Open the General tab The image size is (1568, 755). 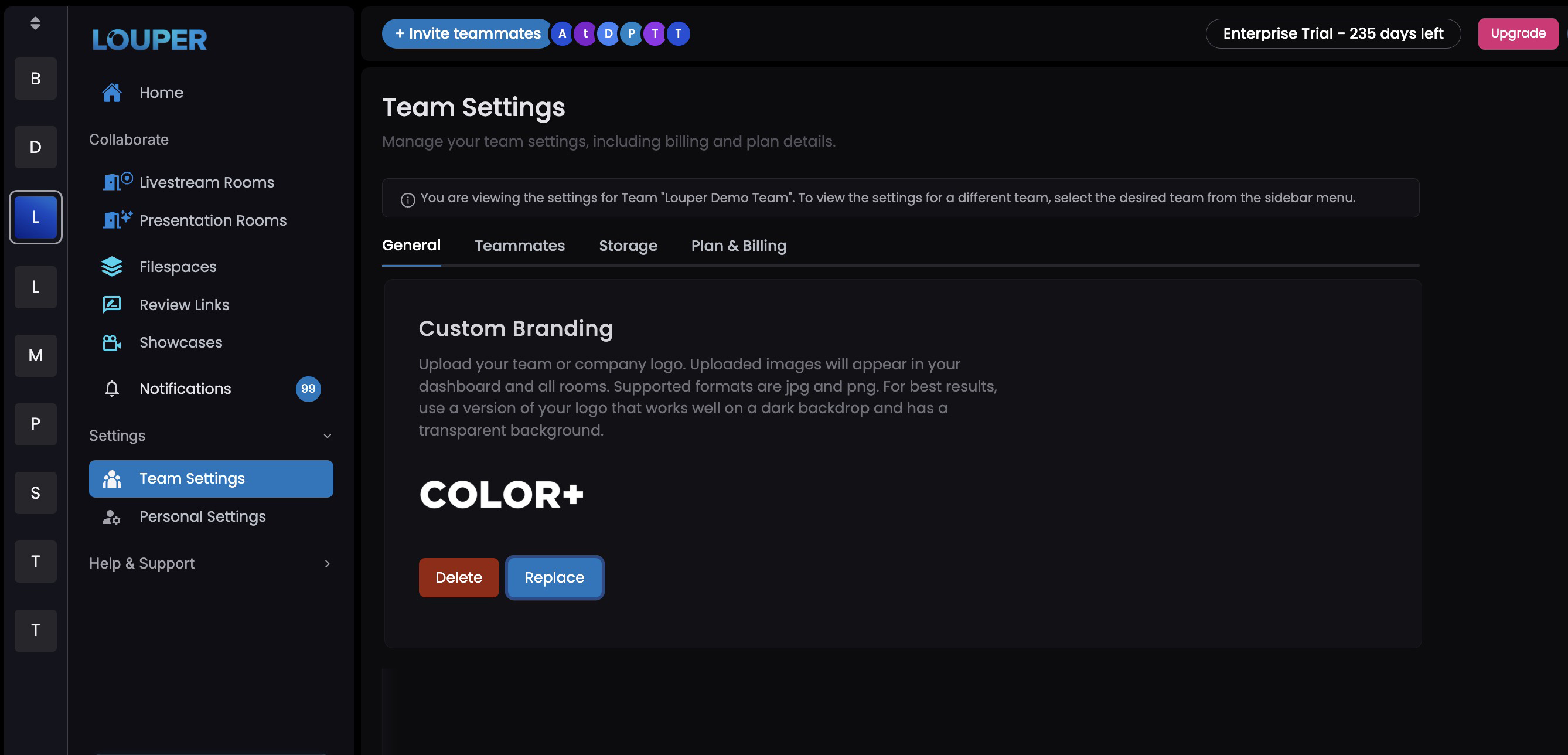pos(411,246)
